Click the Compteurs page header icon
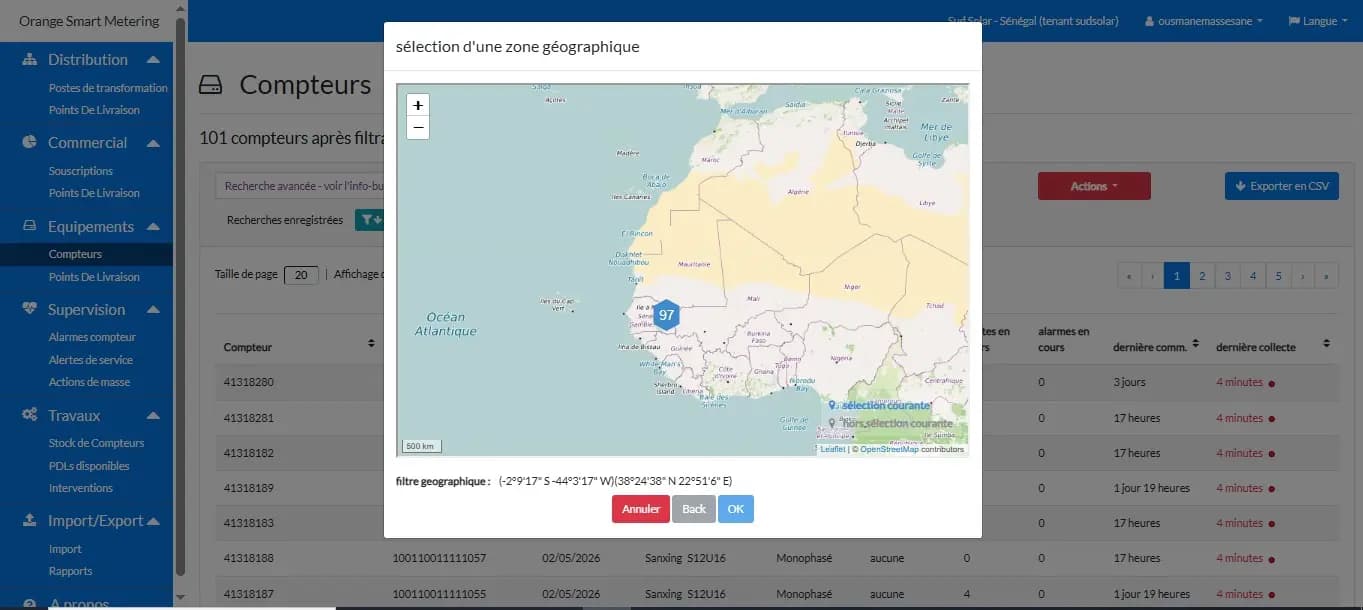 (211, 85)
